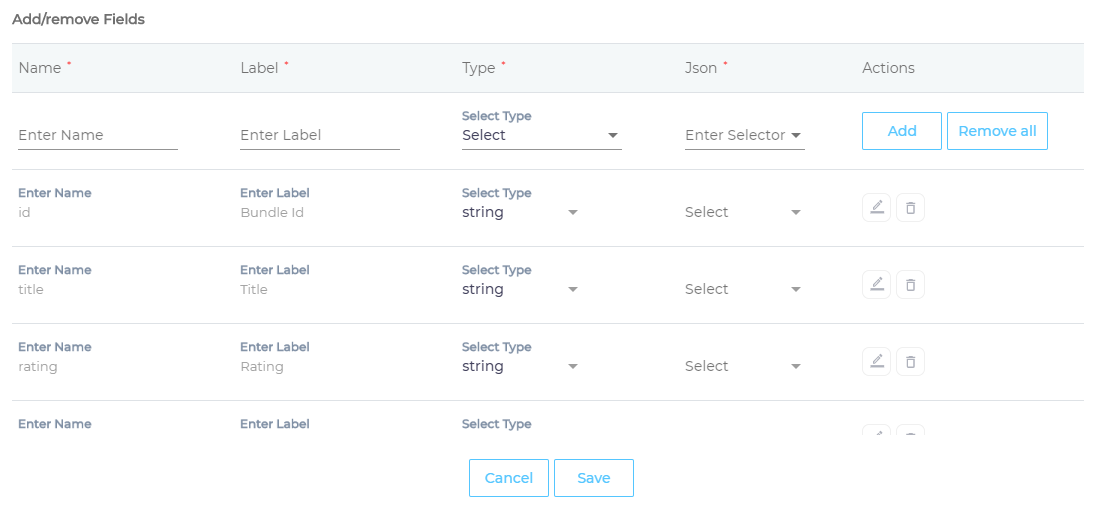Change the type dropdown for title row
1100x508 pixels.
pos(521,289)
